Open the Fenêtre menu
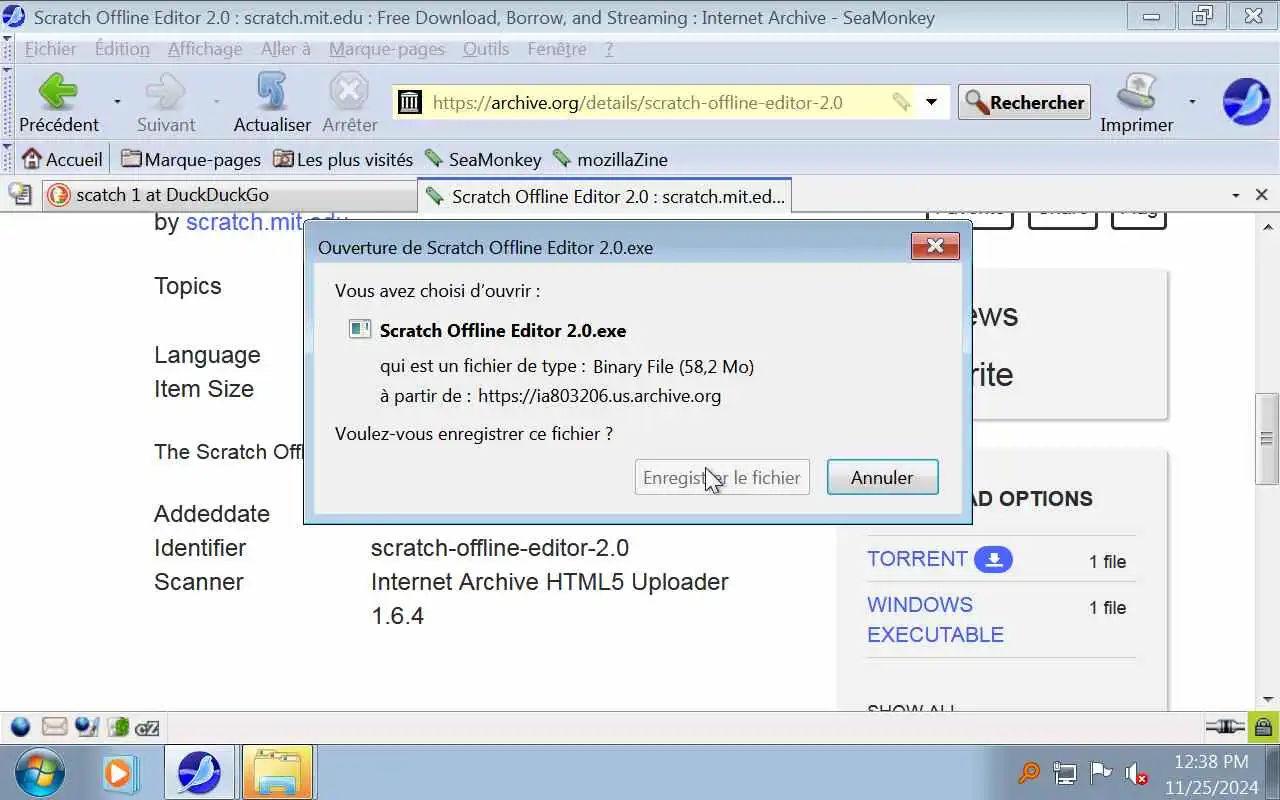 557,49
